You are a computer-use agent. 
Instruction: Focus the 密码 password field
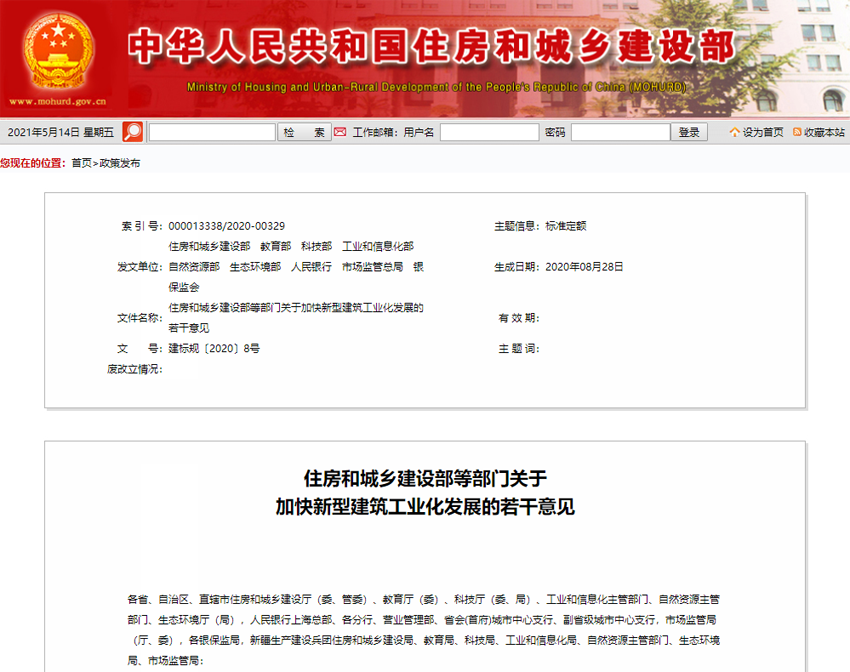[620, 132]
